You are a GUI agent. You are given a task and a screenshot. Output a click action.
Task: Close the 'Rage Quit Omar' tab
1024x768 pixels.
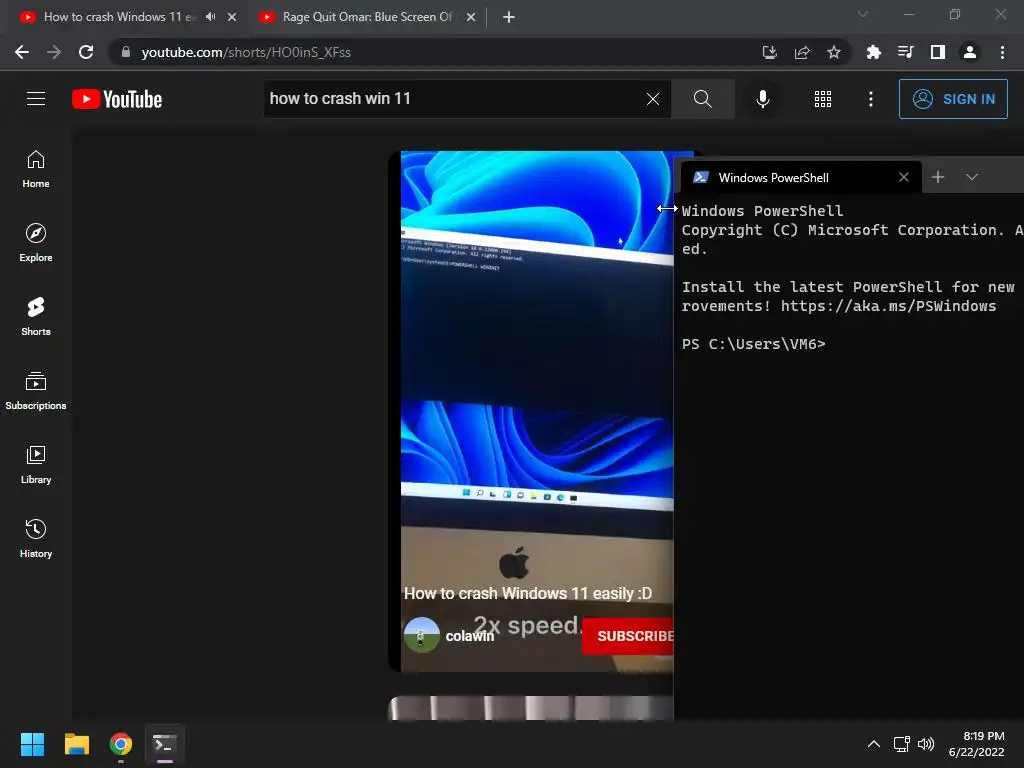471,17
